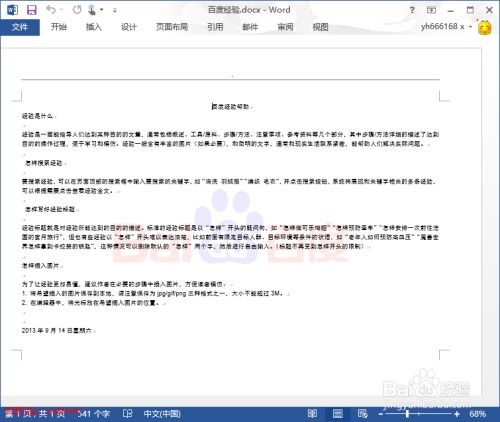Screen dimensions: 500x422
Task: Undo the last action
Action: 51,9
